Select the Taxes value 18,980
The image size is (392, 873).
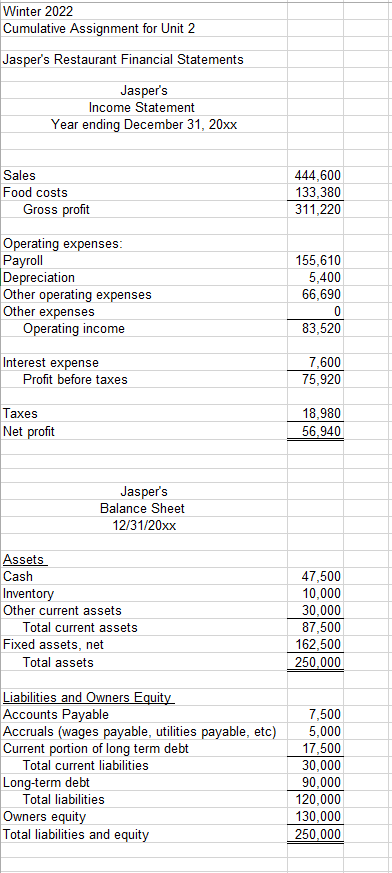(x=315, y=414)
